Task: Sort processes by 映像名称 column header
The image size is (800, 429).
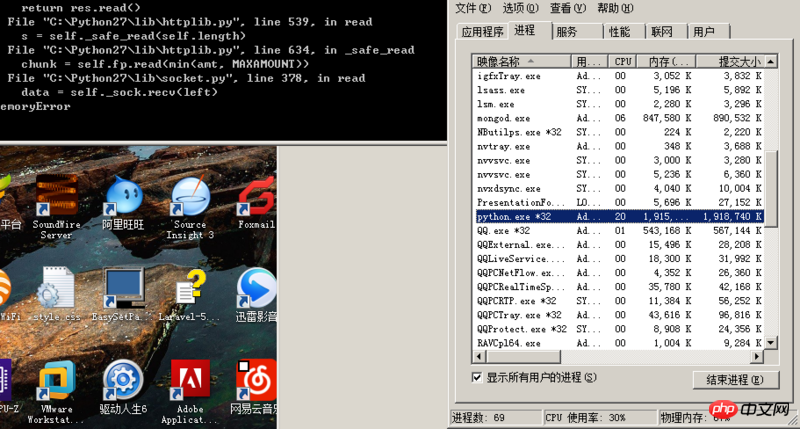Action: point(521,61)
